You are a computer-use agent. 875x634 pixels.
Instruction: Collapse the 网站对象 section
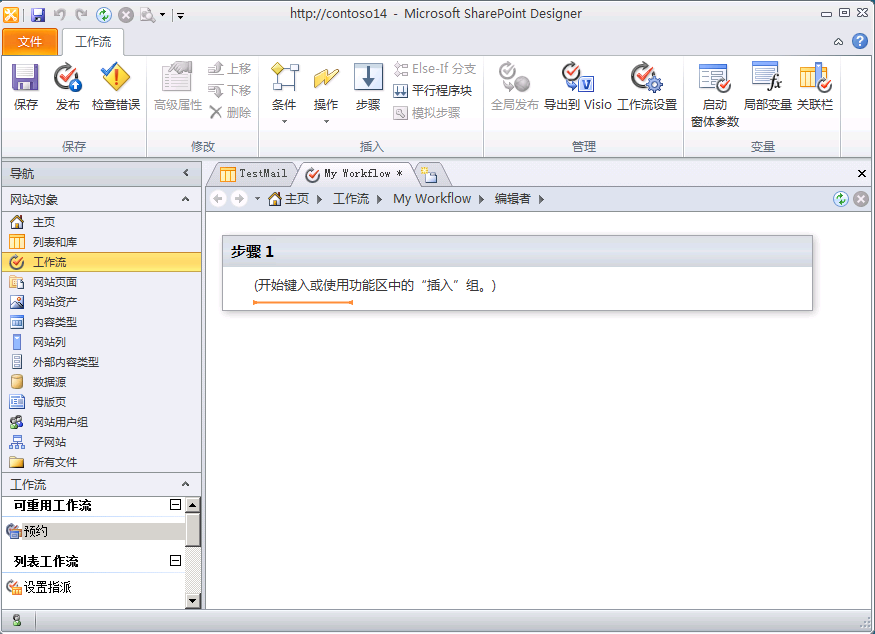pyautogui.click(x=186, y=199)
